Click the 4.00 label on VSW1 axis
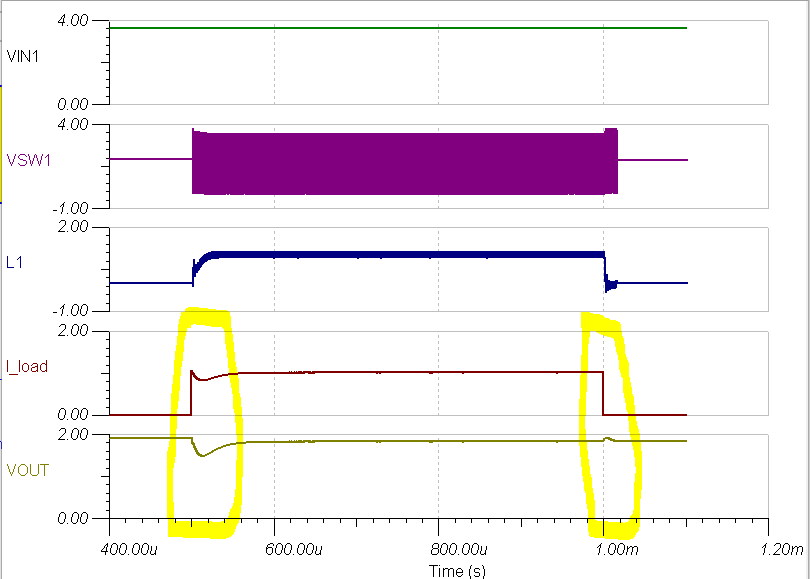 [73, 124]
